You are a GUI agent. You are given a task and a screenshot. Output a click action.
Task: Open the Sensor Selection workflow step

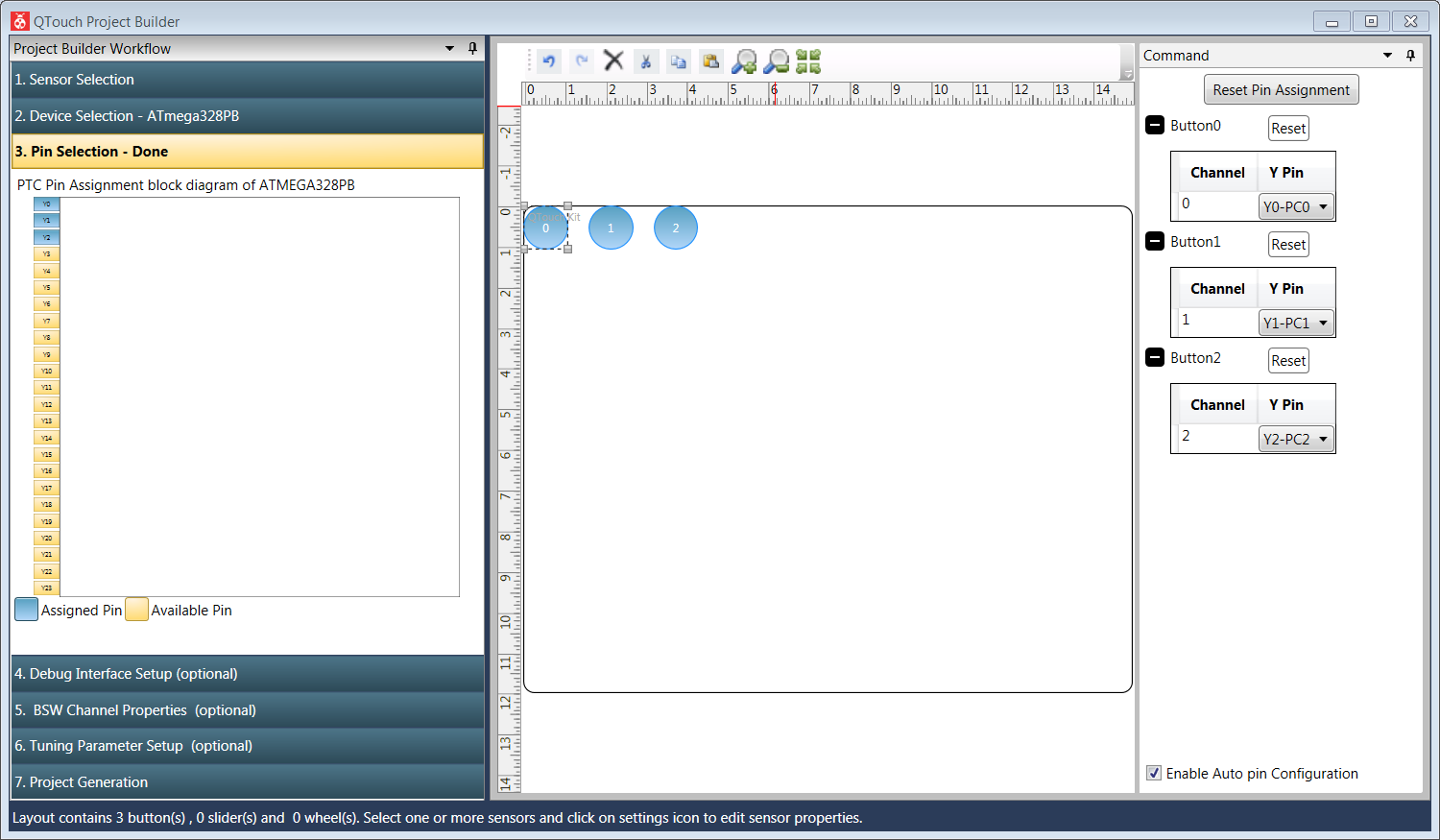click(x=247, y=80)
